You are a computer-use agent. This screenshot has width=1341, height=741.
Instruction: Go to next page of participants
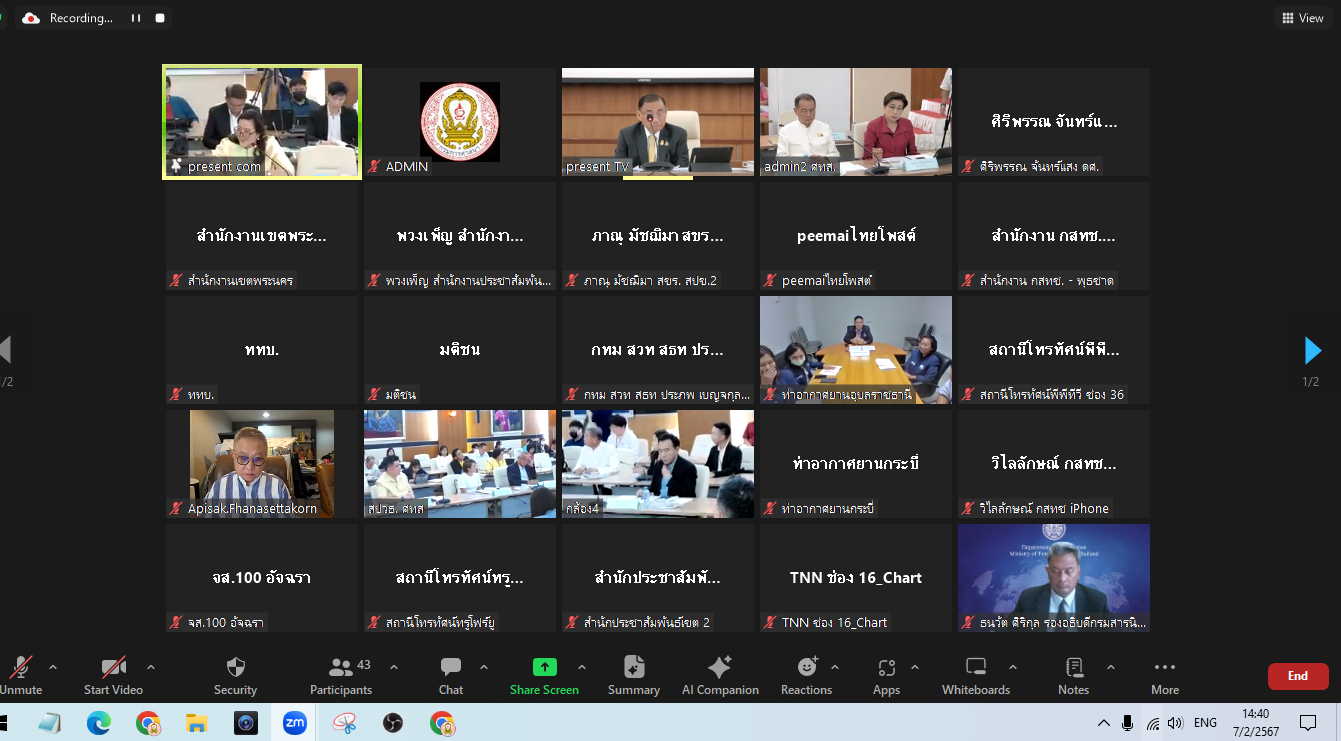click(x=1313, y=350)
